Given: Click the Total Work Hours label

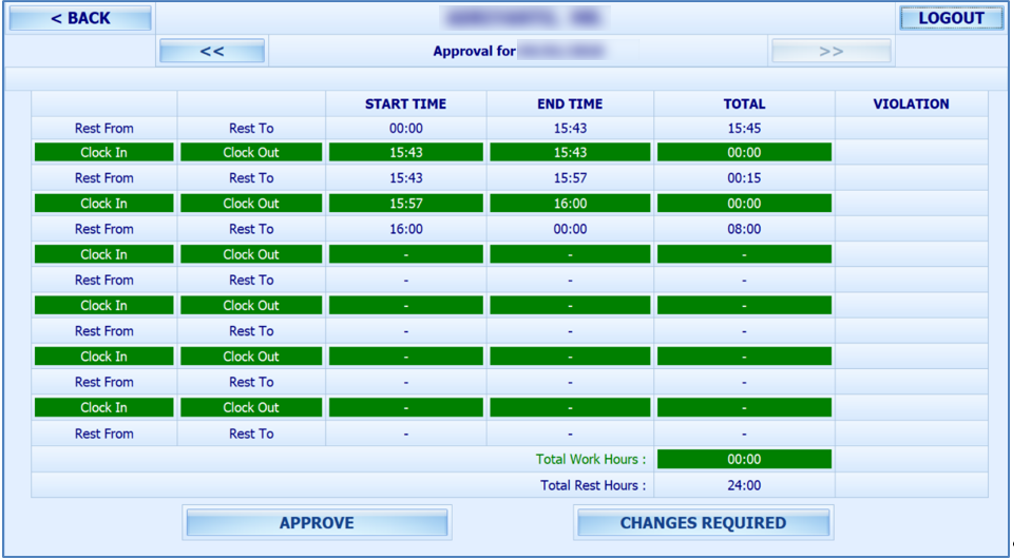Looking at the screenshot, I should click(x=590, y=459).
